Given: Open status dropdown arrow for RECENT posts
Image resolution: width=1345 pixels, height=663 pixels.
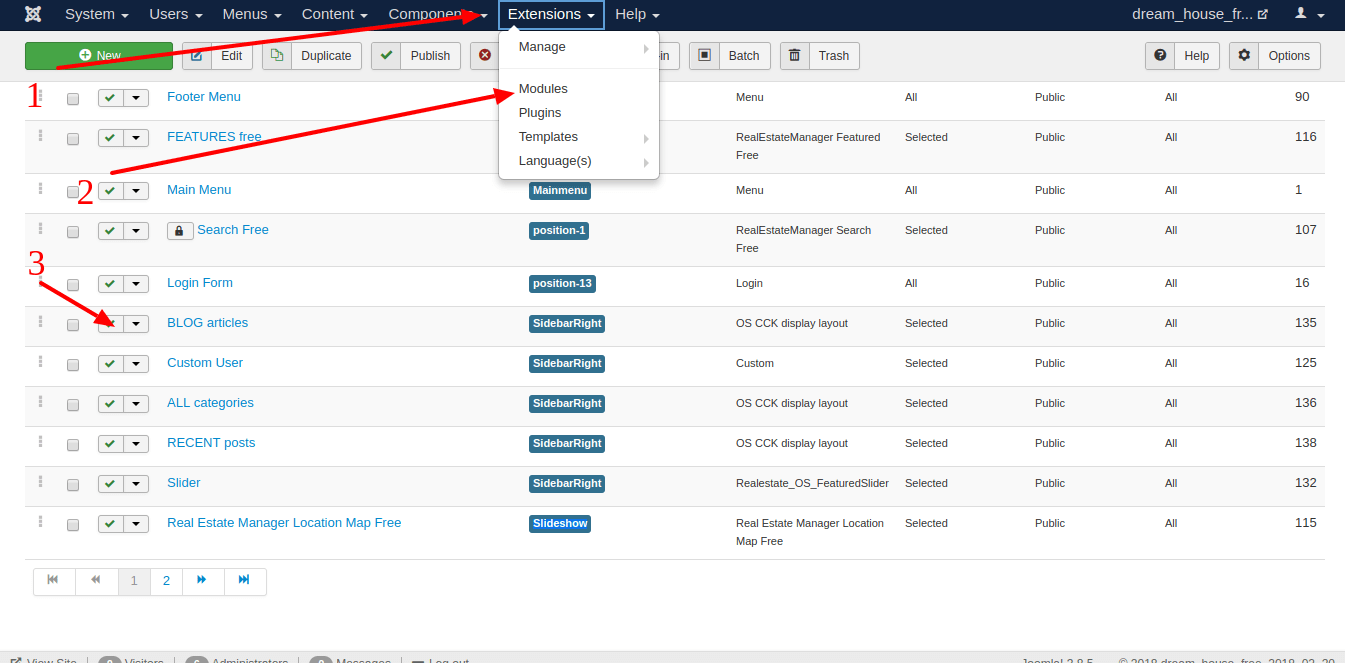Looking at the screenshot, I should [136, 444].
